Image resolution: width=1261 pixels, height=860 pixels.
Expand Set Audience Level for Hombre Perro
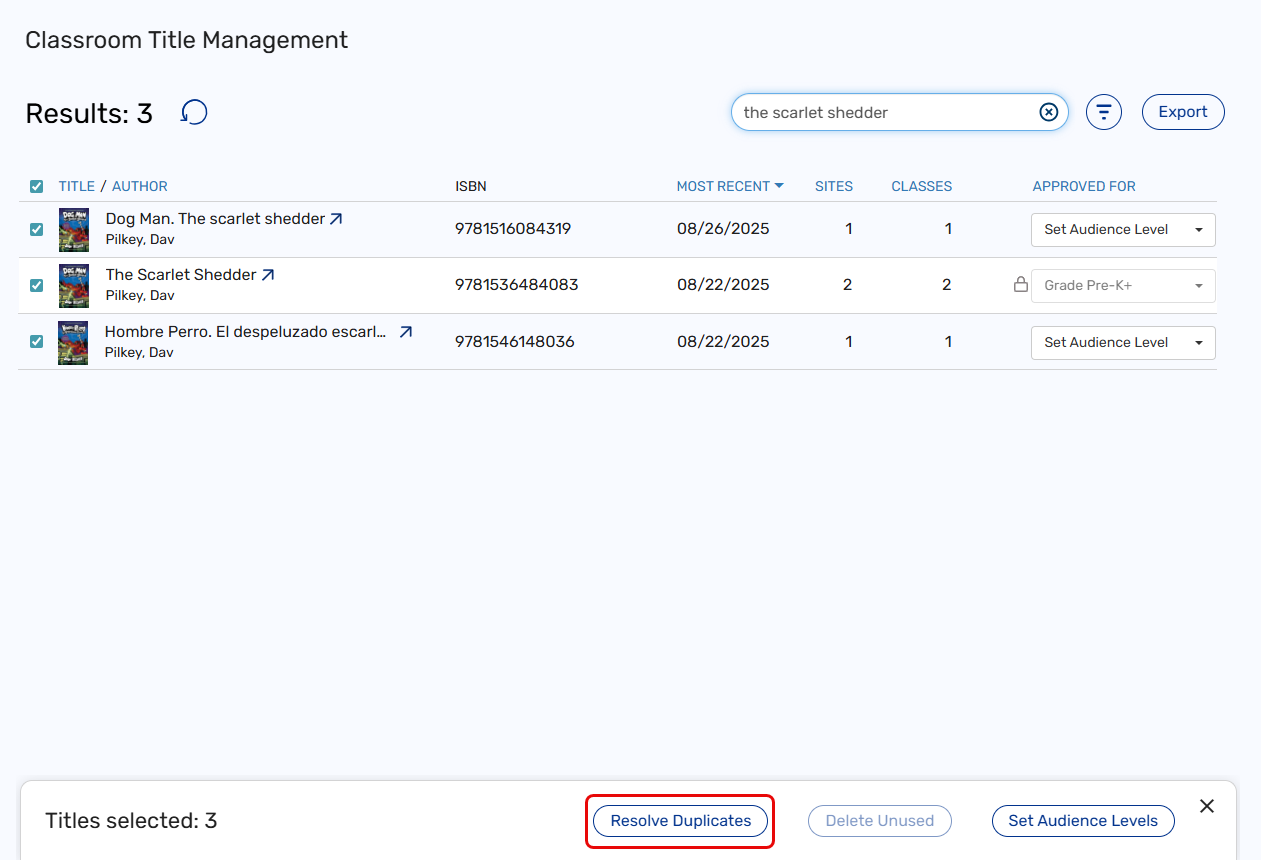tap(1123, 343)
